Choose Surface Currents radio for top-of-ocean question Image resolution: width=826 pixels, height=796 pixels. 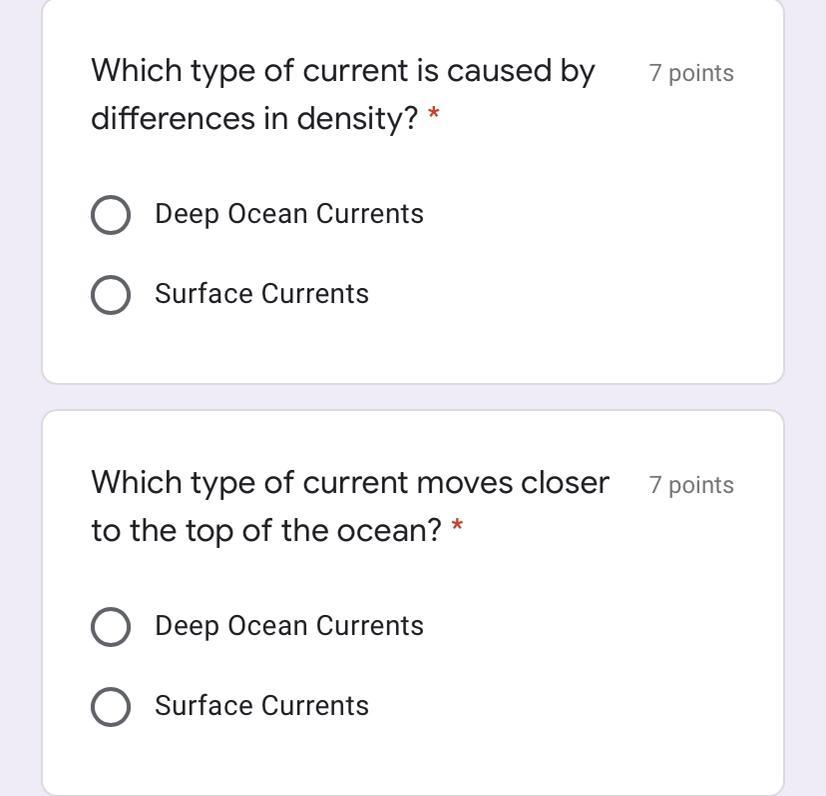coord(110,707)
